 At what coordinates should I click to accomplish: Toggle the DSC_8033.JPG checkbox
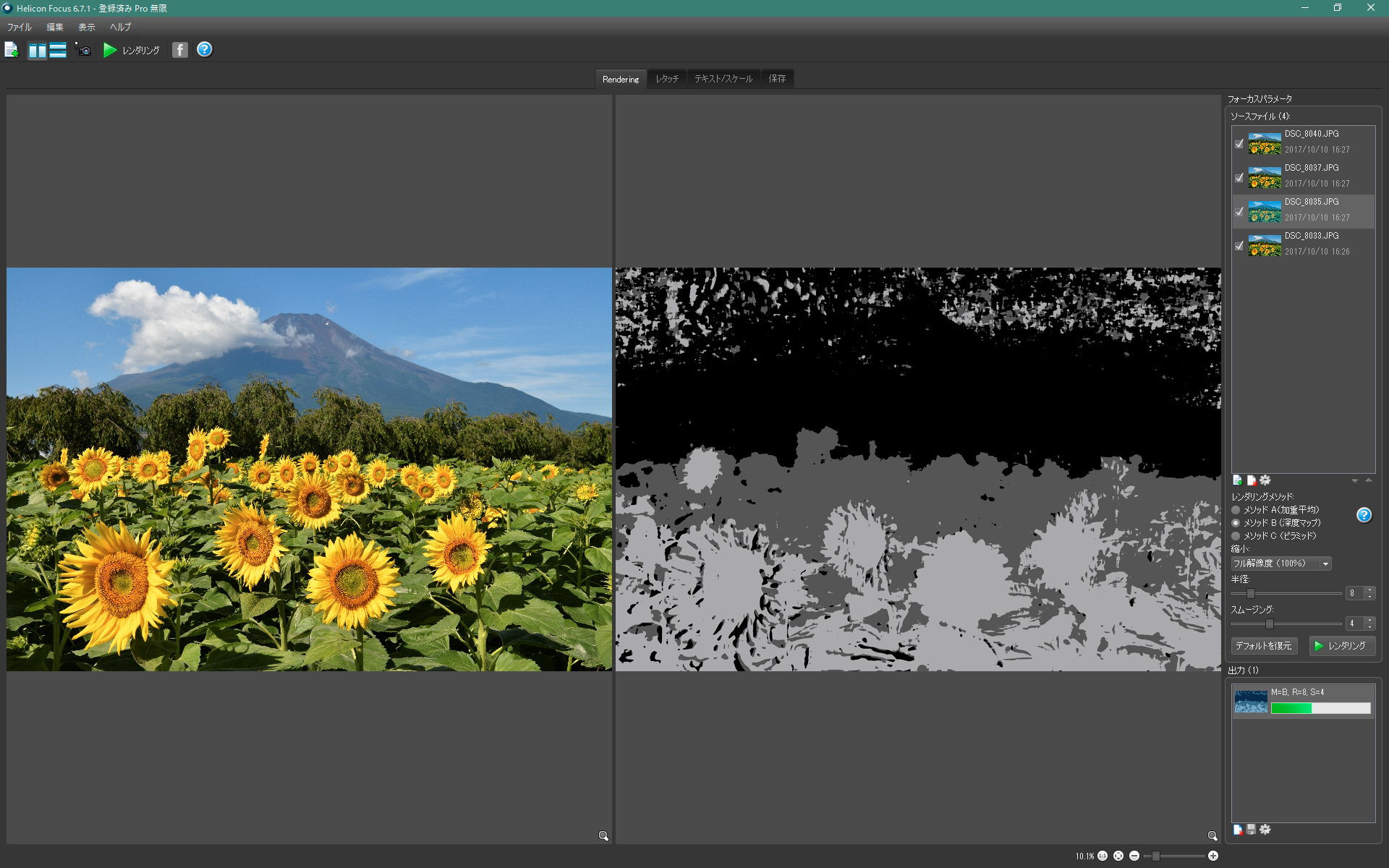pos(1239,246)
